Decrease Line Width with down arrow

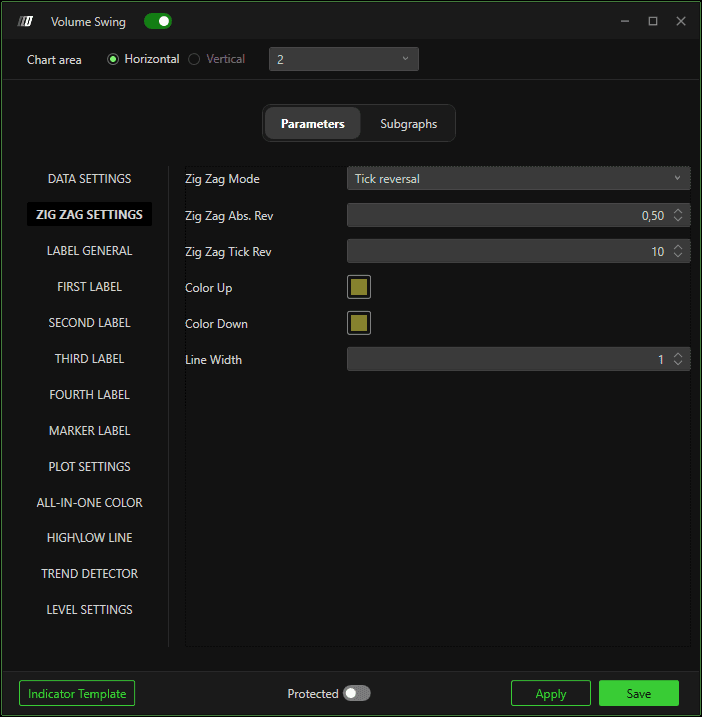tap(678, 363)
